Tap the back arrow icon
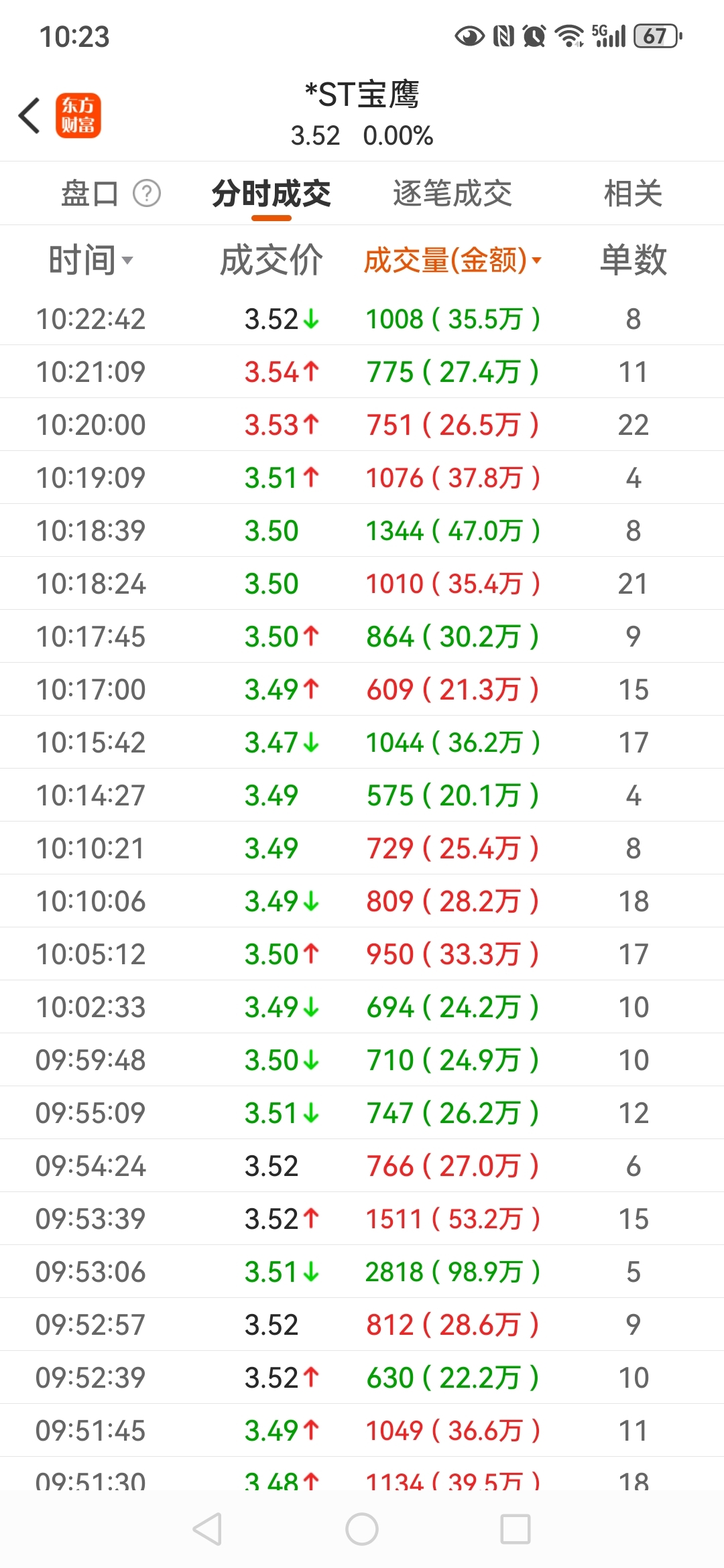The height and width of the screenshot is (1568, 724). [29, 115]
